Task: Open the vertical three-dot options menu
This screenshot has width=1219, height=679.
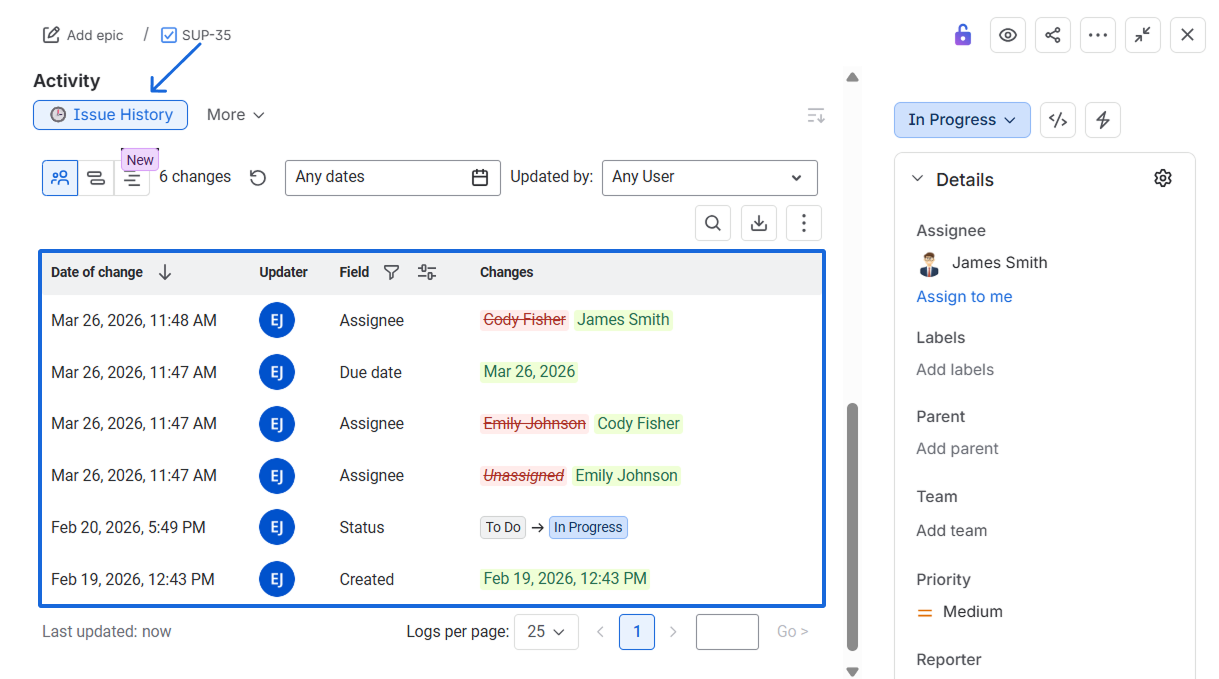Action: point(804,223)
